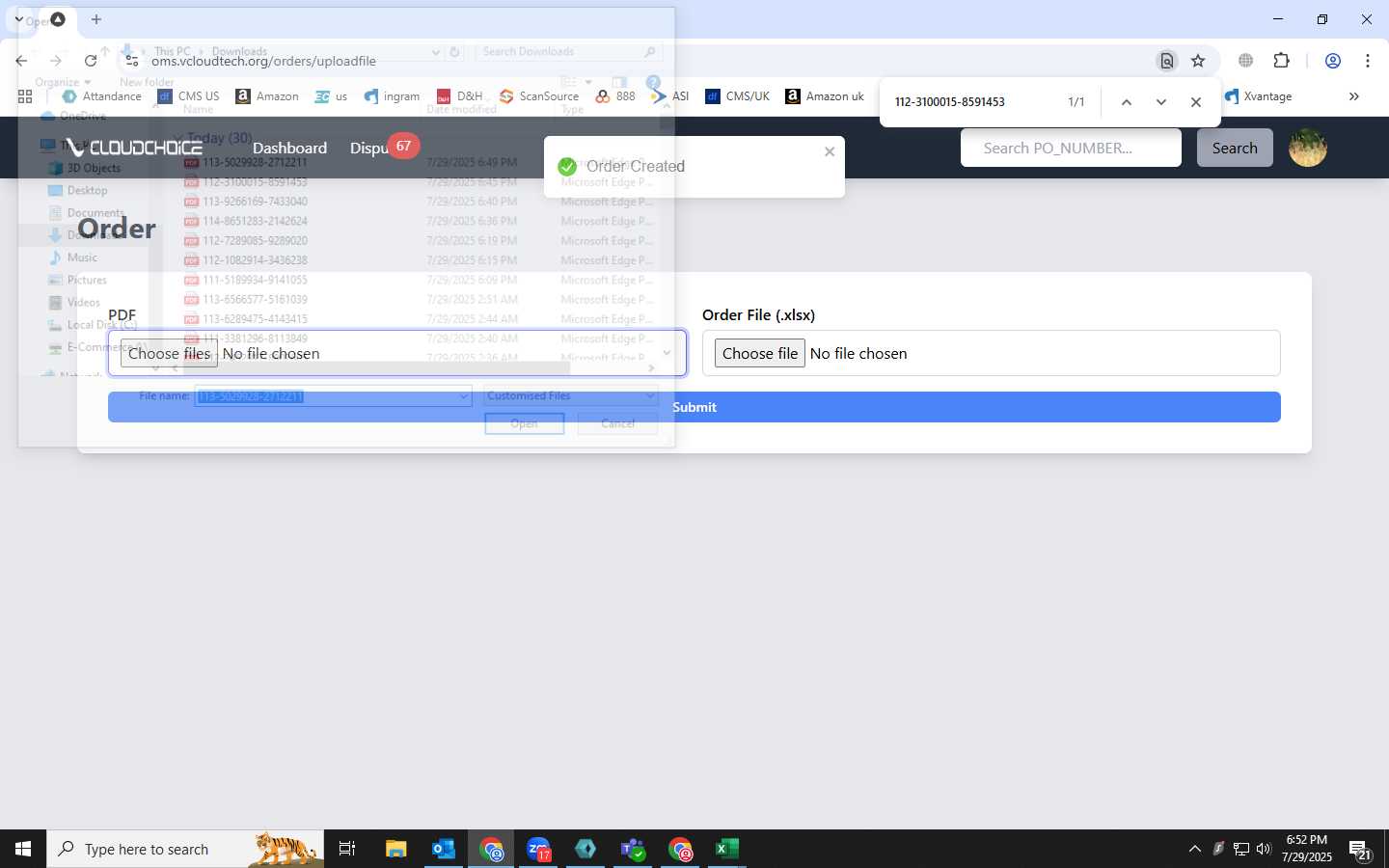Show more bookmarks with double chevron
Viewport: 1389px width, 868px height.
1354,96
